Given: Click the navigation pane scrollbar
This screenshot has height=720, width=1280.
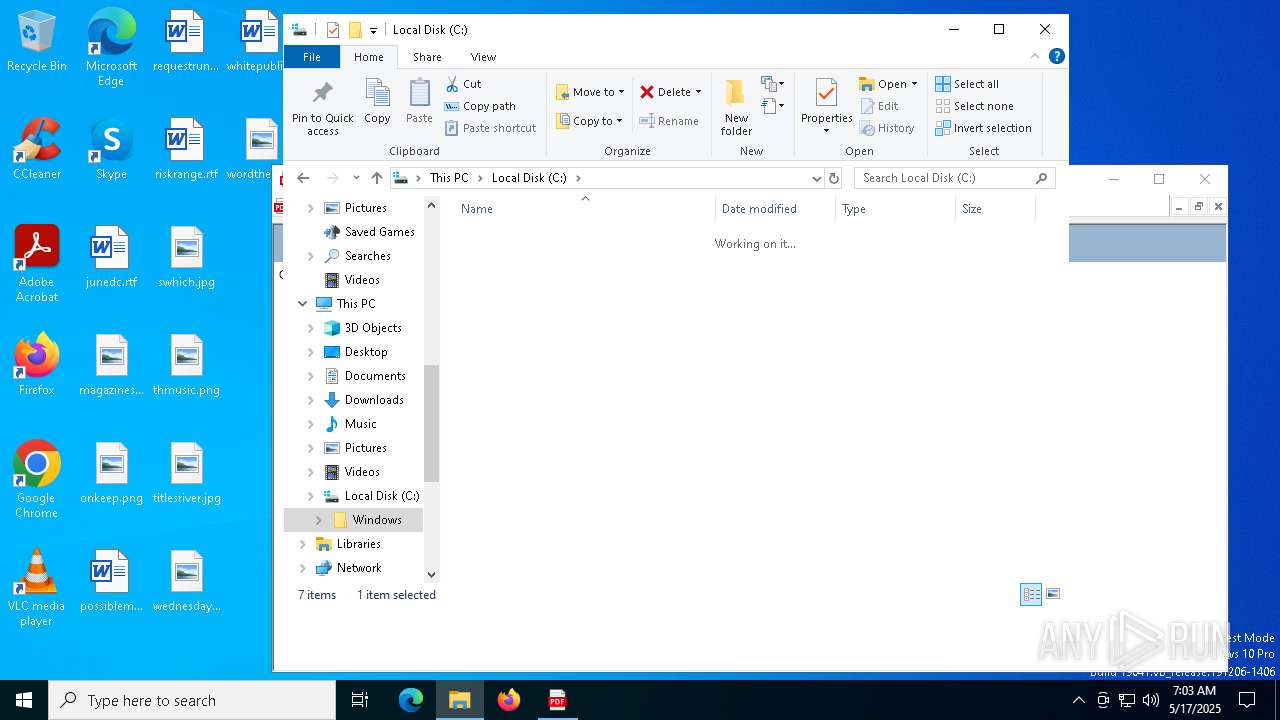Looking at the screenshot, I should click(432, 423).
